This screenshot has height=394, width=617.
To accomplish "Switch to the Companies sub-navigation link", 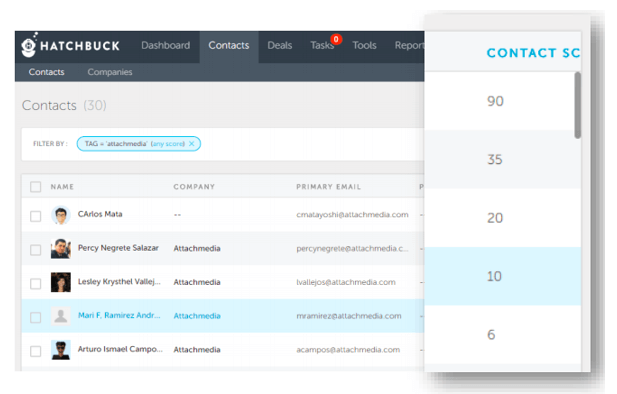I will pyautogui.click(x=110, y=72).
